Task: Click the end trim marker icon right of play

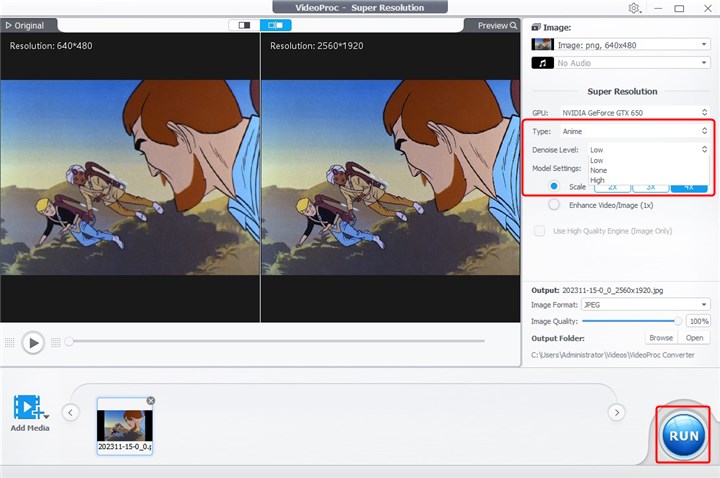Action: coord(56,343)
